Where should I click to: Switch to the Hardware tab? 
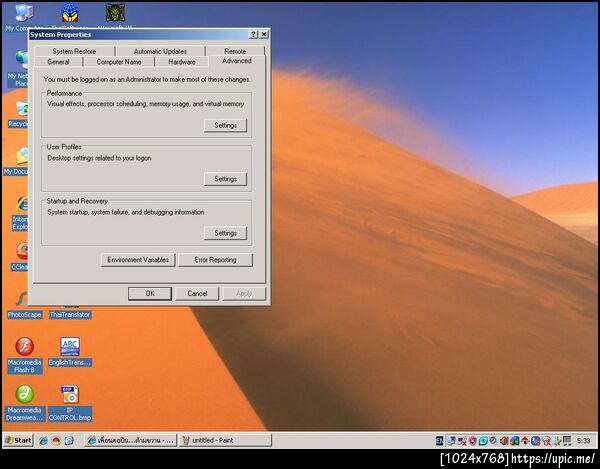pos(182,62)
